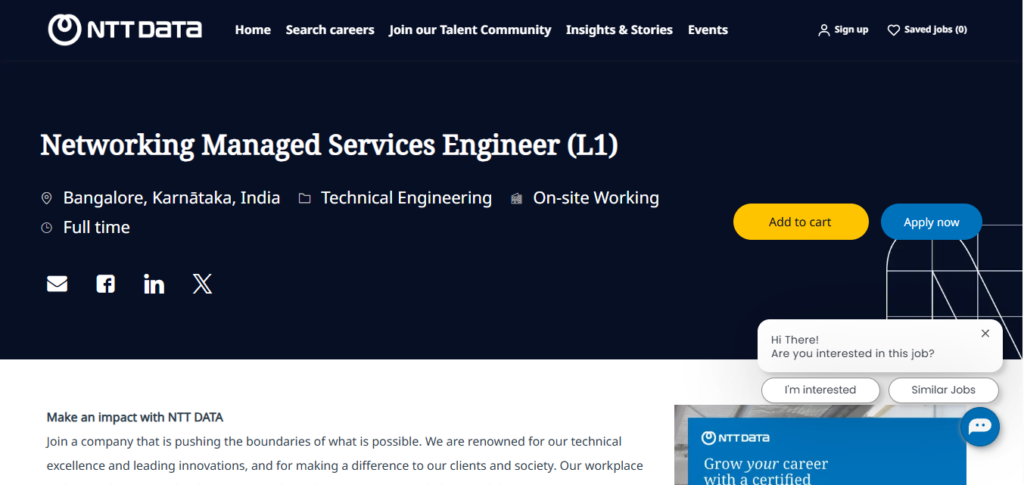Click the location pin icon
Image resolution: width=1024 pixels, height=485 pixels.
(46, 198)
